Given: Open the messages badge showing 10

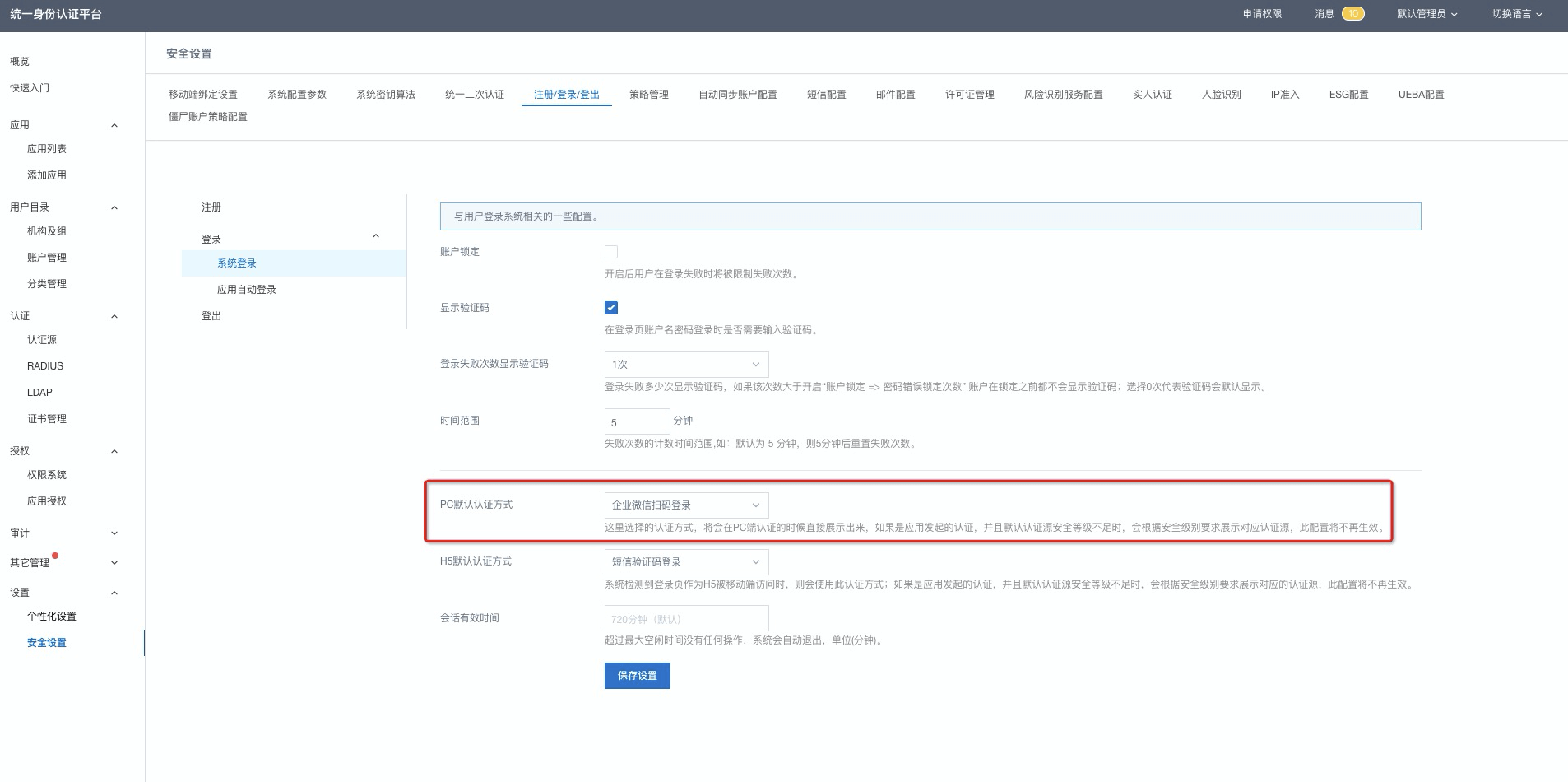Looking at the screenshot, I should [x=1352, y=14].
